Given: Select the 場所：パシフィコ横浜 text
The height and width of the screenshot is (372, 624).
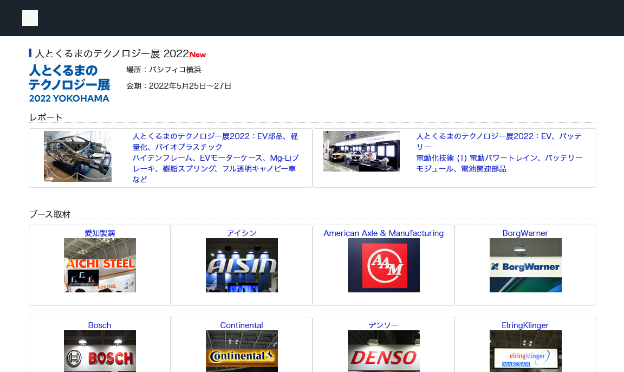Looking at the screenshot, I should (x=164, y=70).
